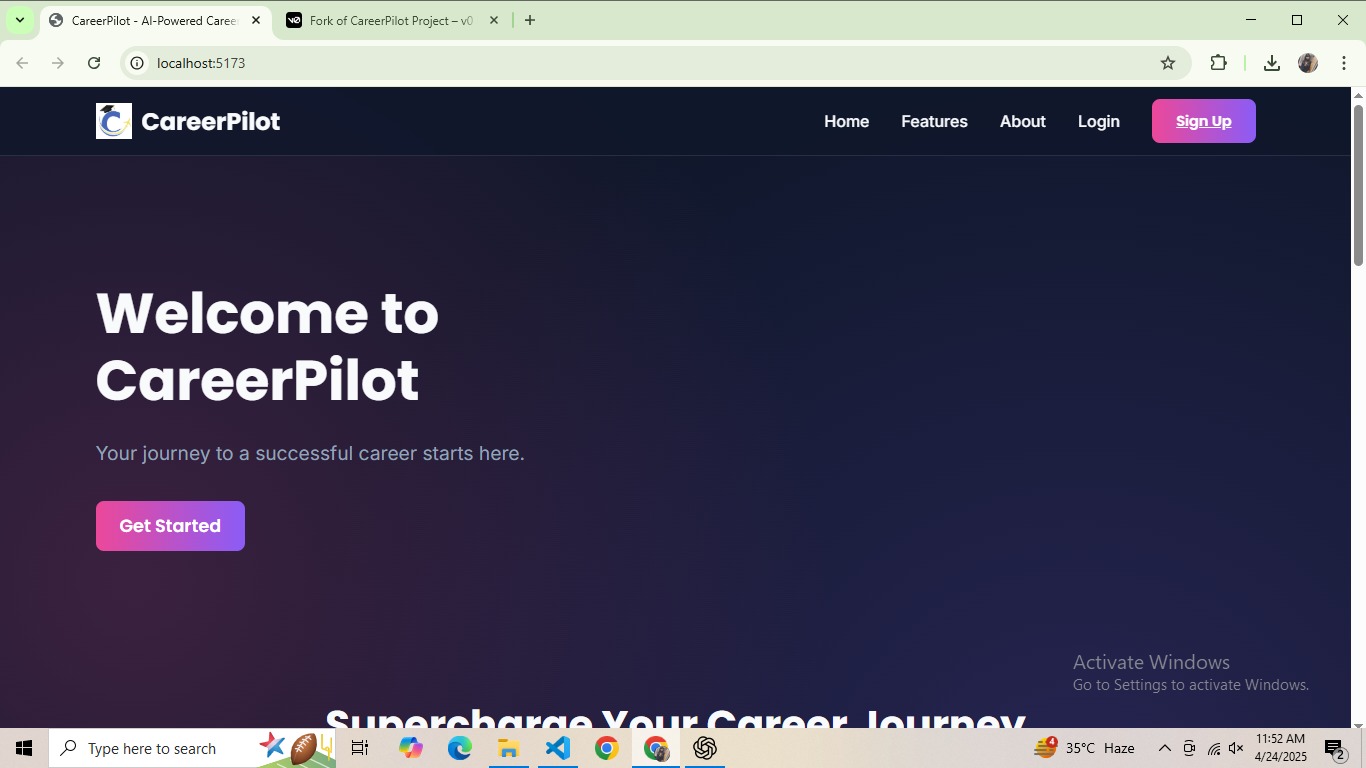Expand the tab search dropdown arrow
Viewport: 1366px width, 768px height.
[20, 20]
